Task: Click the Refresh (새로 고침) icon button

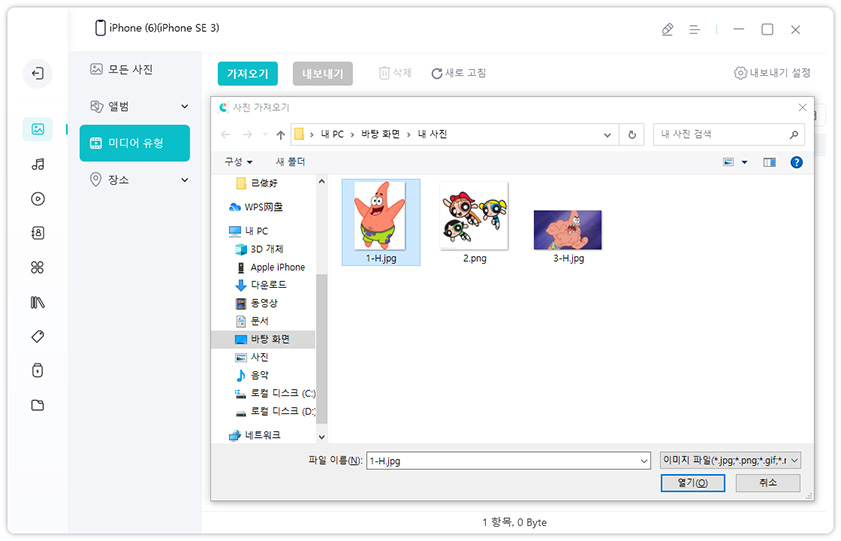Action: click(459, 73)
